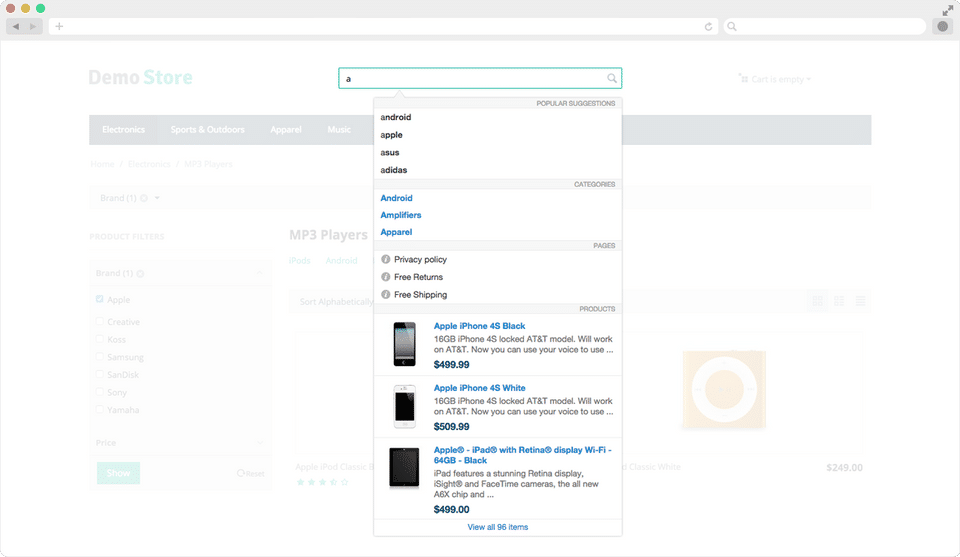Viewport: 960px width, 557px height.
Task: Click the Show filter button
Action: (x=118, y=473)
